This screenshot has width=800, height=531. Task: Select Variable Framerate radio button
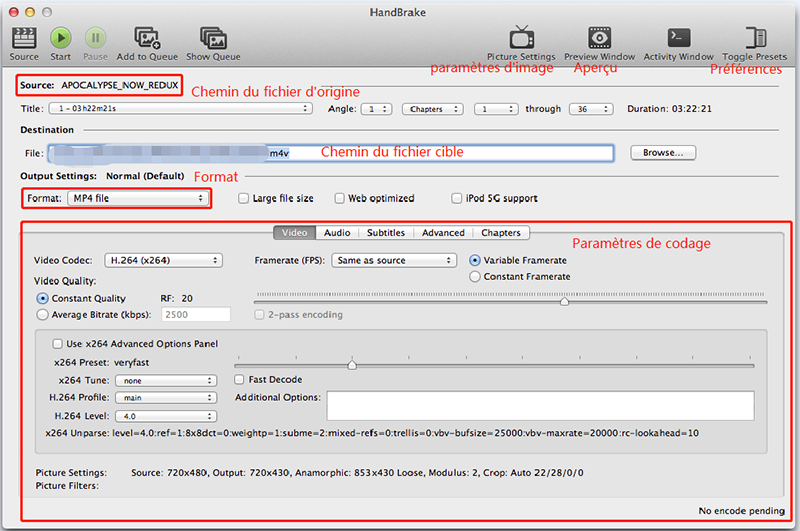(475, 261)
